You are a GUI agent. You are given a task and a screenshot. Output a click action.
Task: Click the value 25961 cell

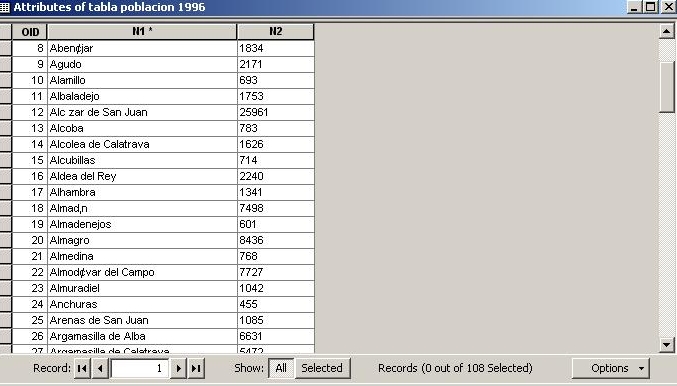(275, 112)
